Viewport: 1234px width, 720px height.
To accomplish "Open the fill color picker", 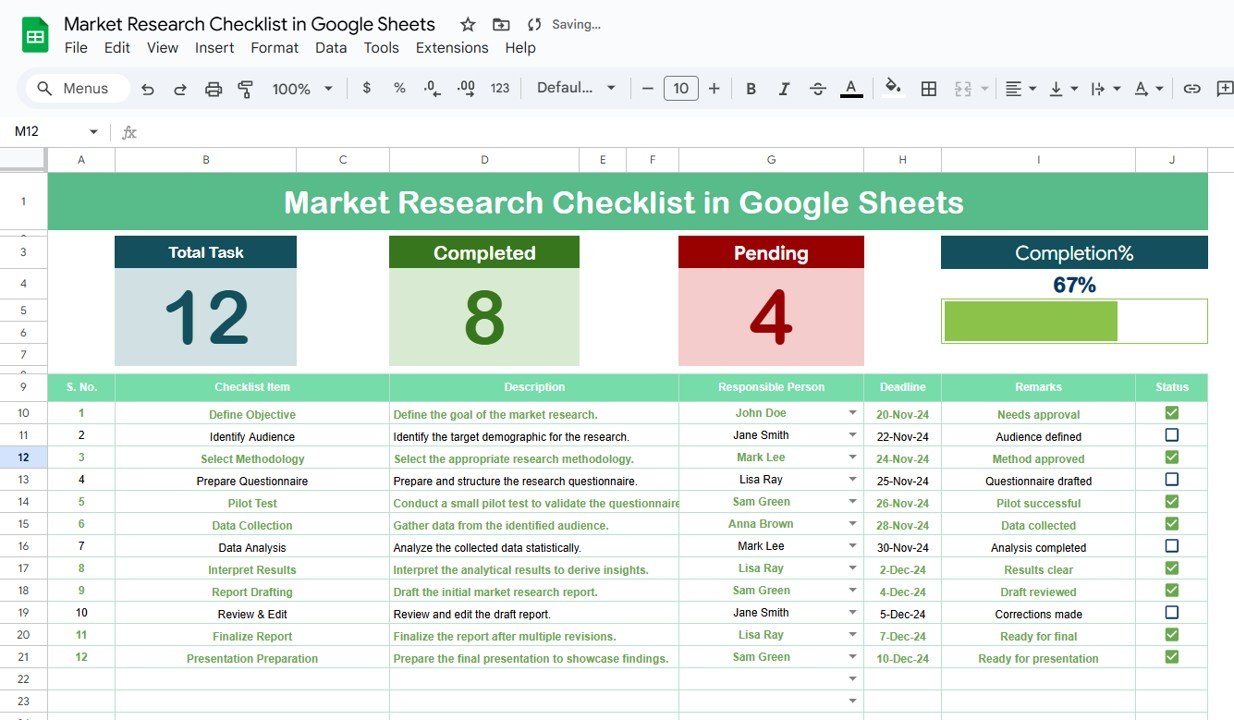I will tap(893, 88).
